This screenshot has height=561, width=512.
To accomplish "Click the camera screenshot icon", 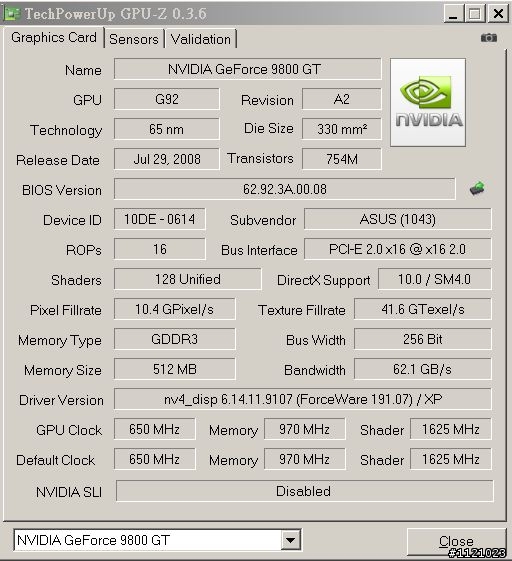I will pos(489,38).
